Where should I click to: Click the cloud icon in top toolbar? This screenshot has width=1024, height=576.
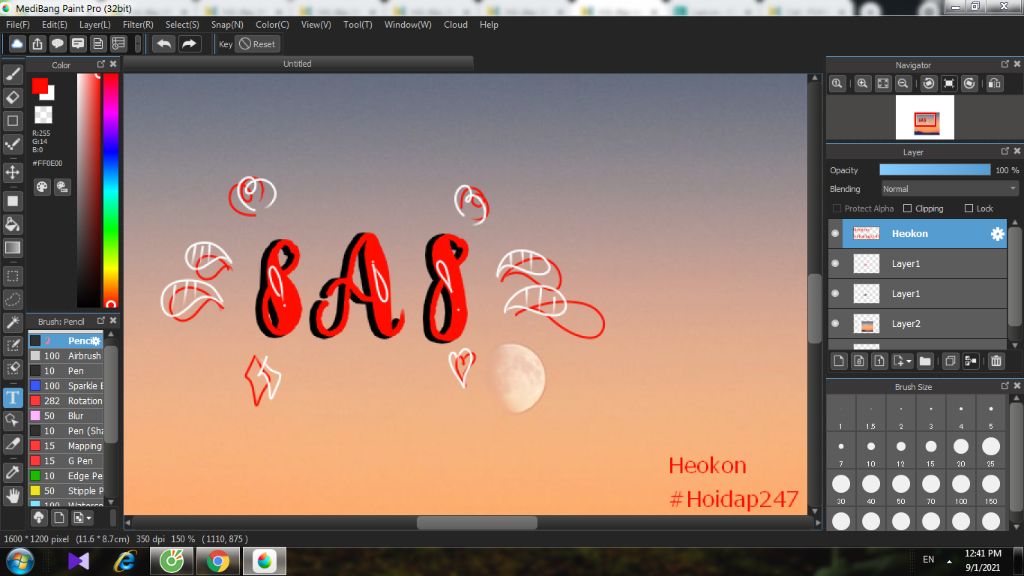point(17,44)
